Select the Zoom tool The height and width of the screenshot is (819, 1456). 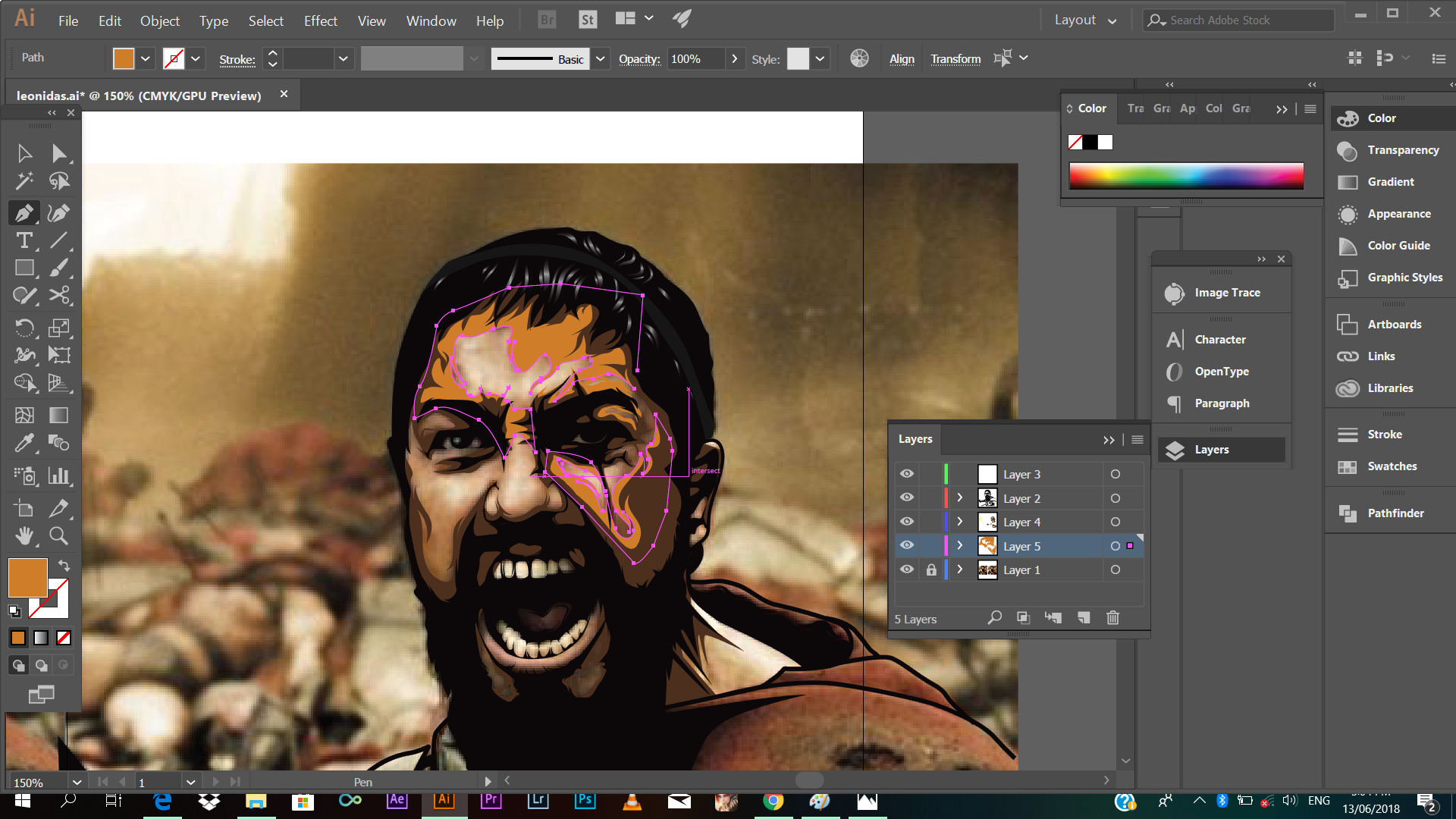58,536
